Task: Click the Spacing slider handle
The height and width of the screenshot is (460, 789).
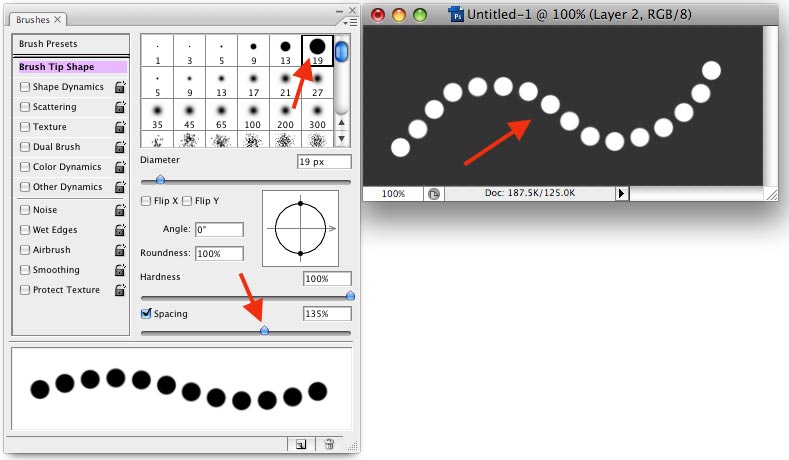Action: click(264, 331)
